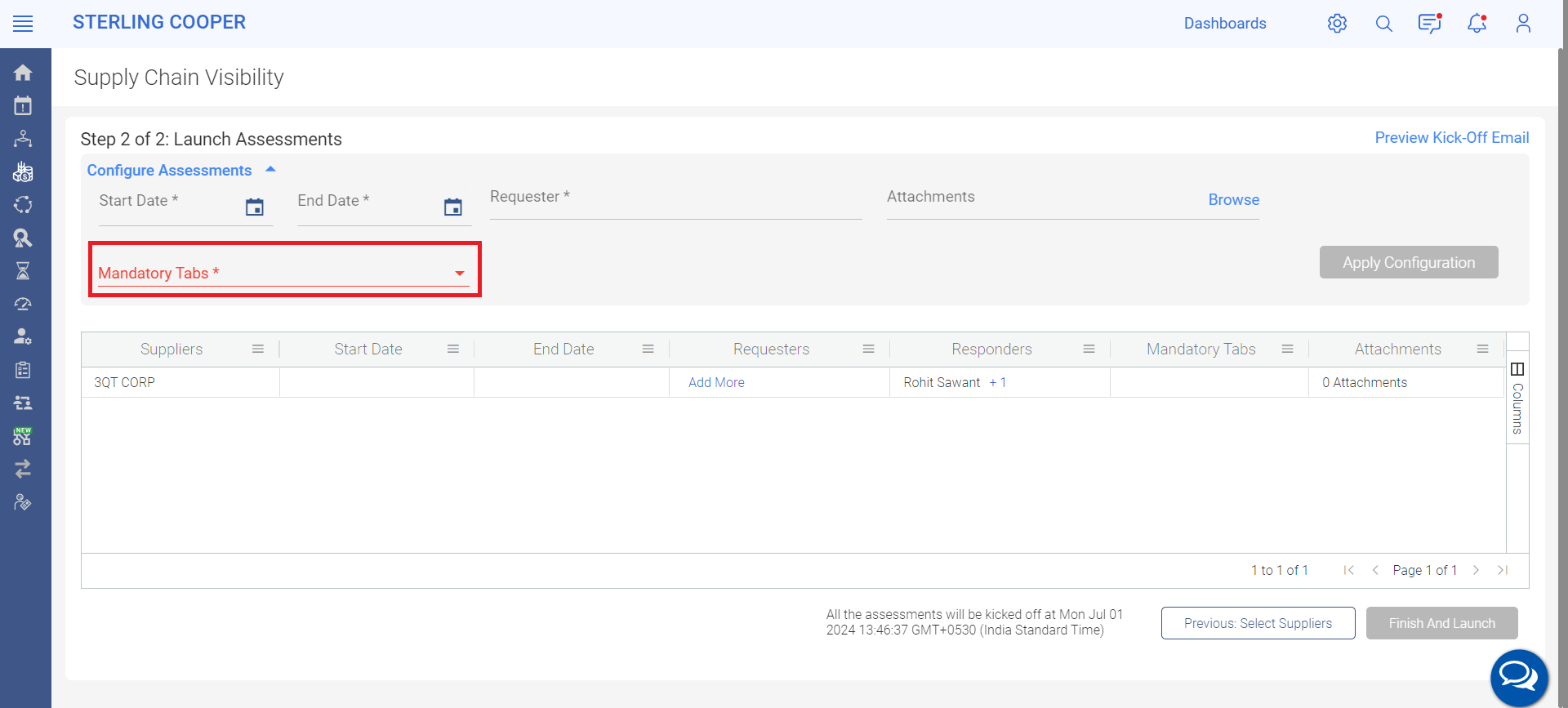The width and height of the screenshot is (1568, 708).
Task: Click Browse to add attachments
Action: pos(1233,200)
